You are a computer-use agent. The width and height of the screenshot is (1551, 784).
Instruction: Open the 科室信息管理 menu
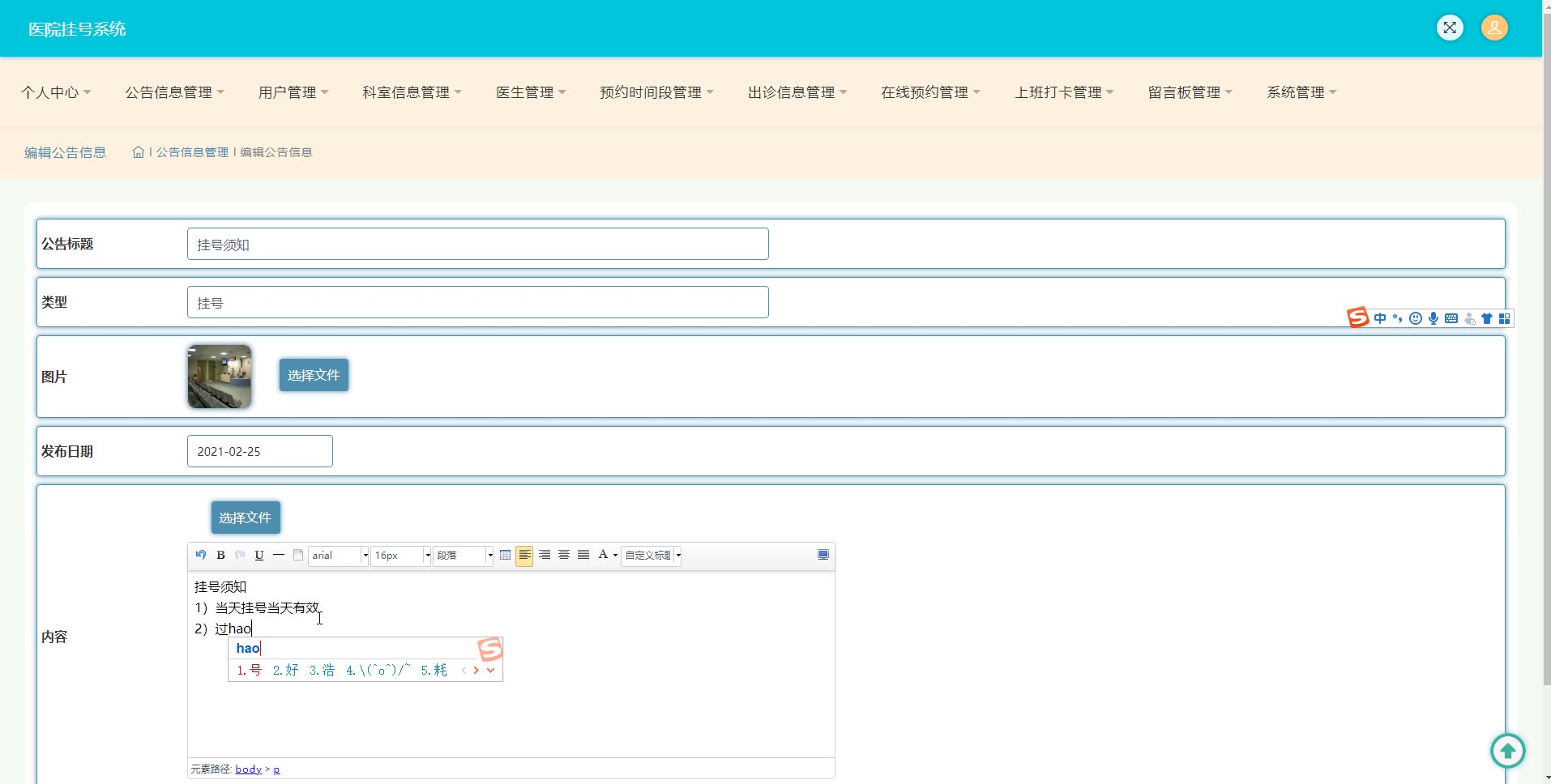pyautogui.click(x=412, y=92)
